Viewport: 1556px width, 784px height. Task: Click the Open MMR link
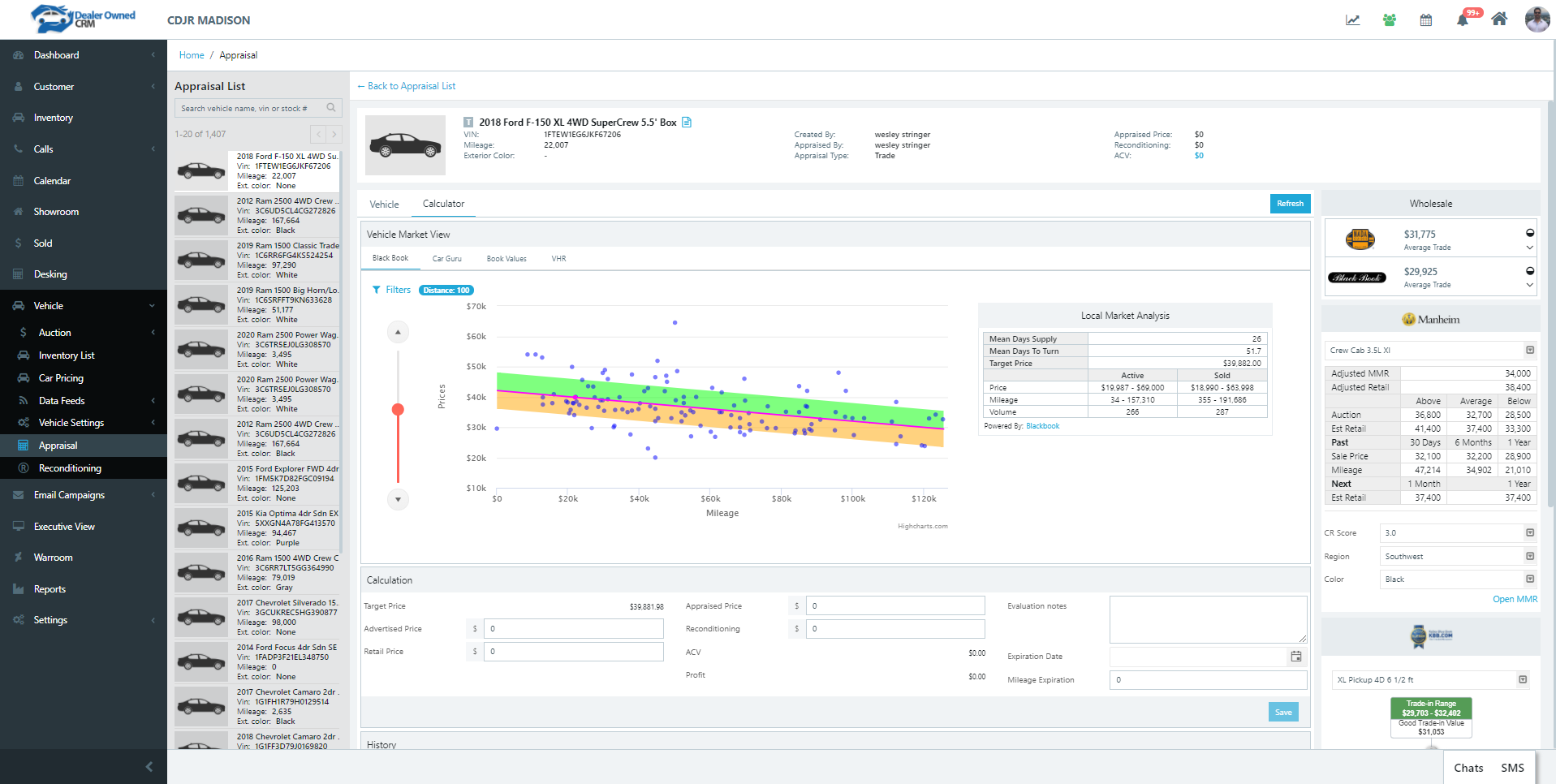[1515, 599]
